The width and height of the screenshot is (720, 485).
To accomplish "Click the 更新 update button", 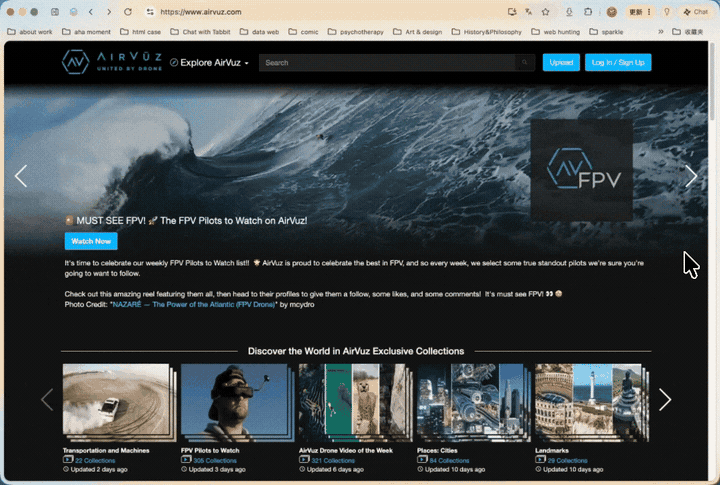I will pos(640,12).
